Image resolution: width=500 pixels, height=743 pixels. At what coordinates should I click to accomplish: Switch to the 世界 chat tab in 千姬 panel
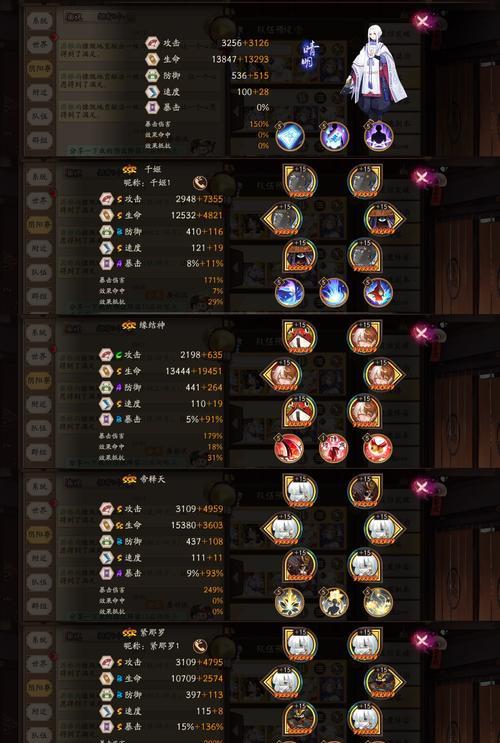coord(39,200)
